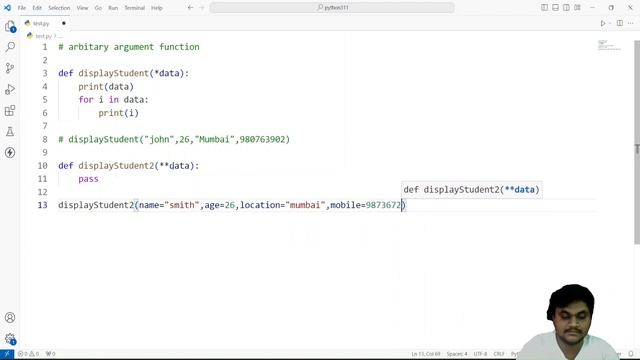Open the Manage gear icon
This screenshot has height=360, width=640.
coord(10,338)
